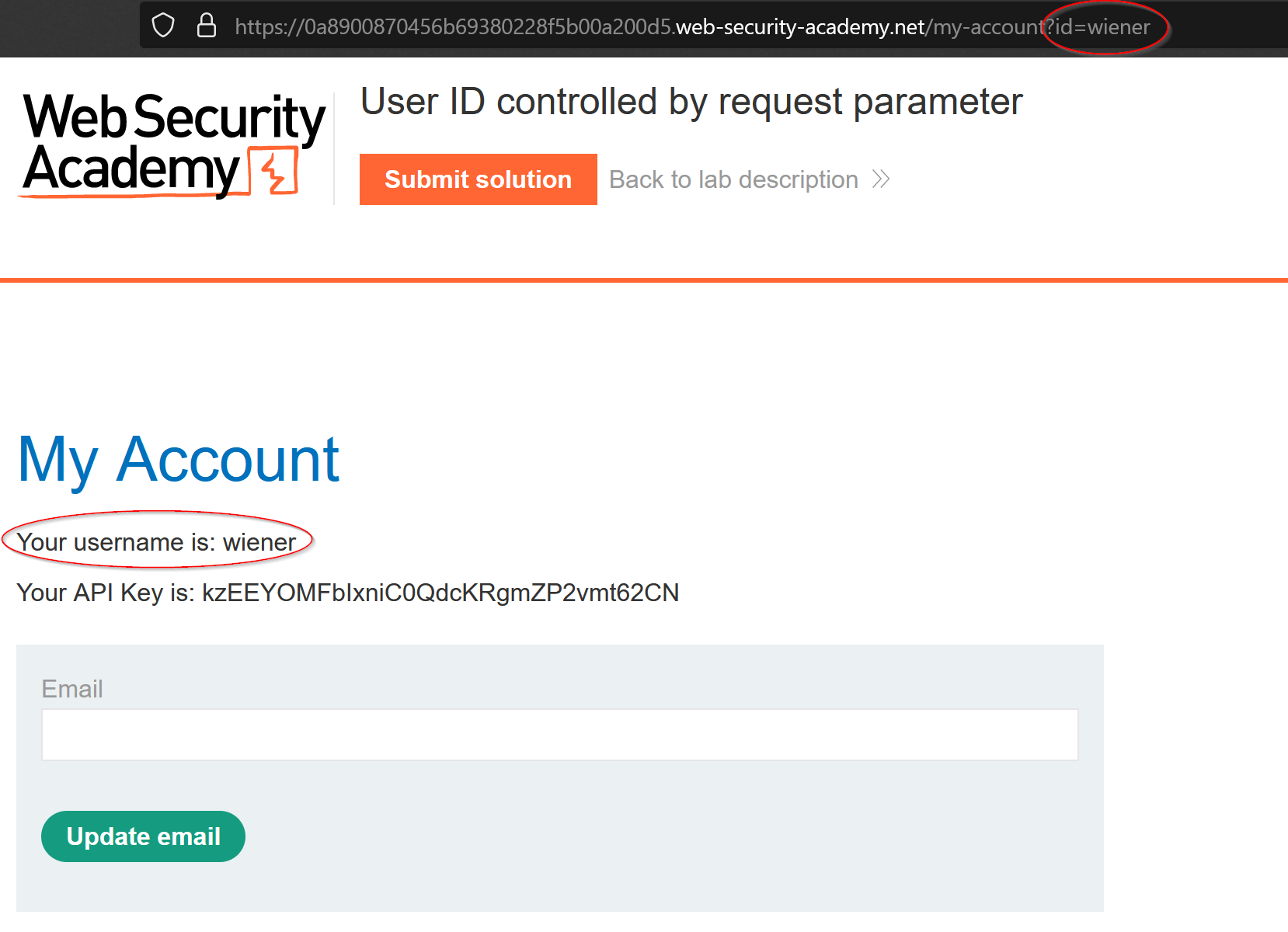Screen dimensions: 1288x932
Task: Click the shield tracking protection icon
Action: (x=163, y=26)
